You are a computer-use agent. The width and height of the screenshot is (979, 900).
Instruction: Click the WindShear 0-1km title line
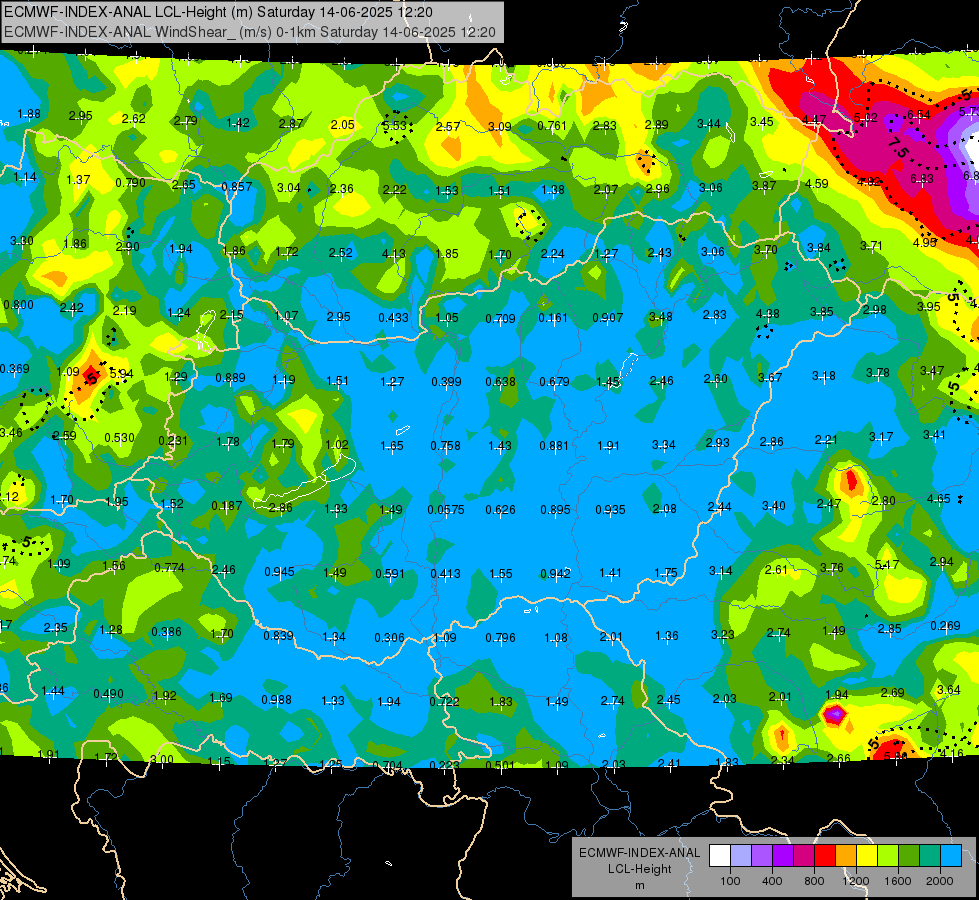click(250, 32)
